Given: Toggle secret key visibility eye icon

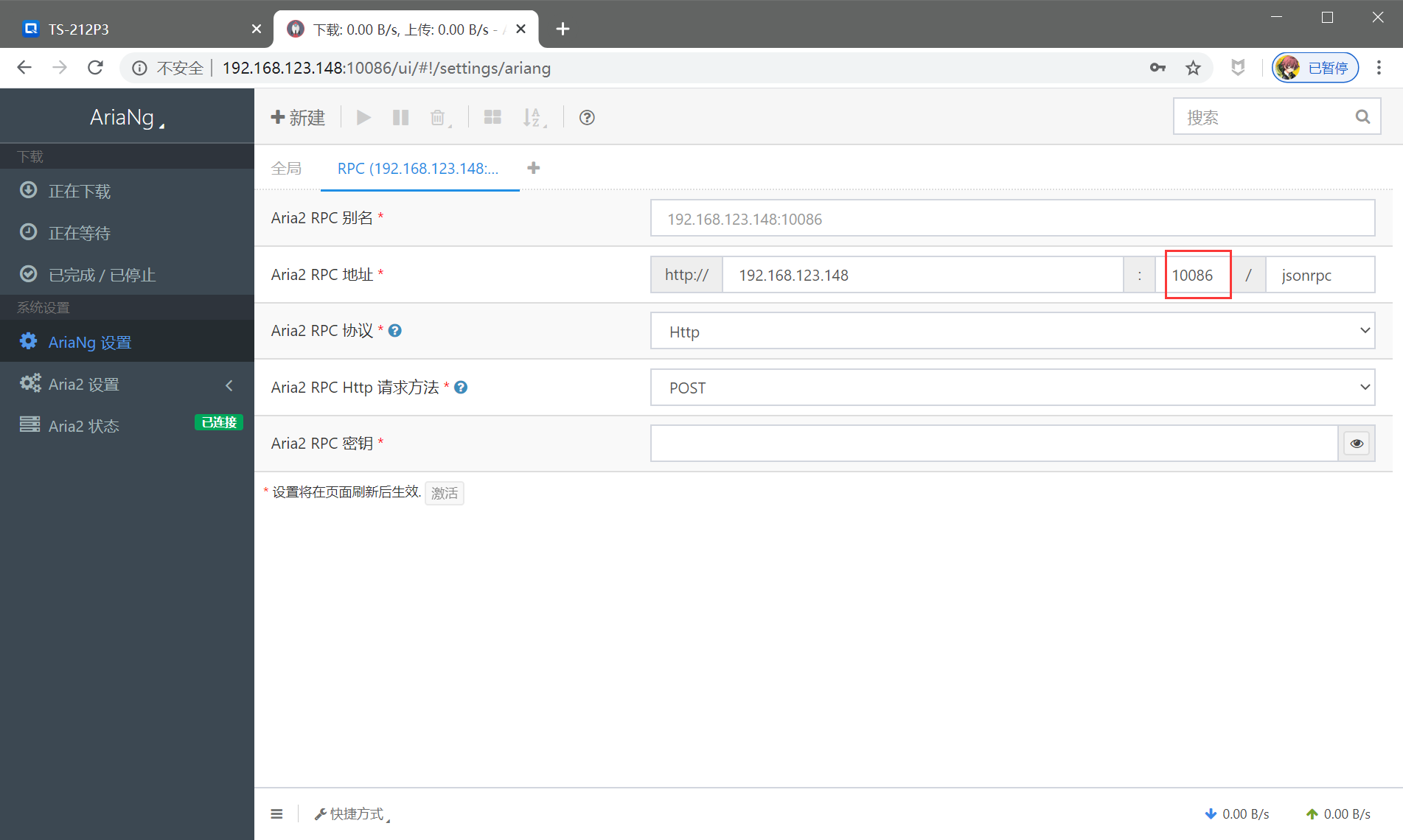Looking at the screenshot, I should (x=1357, y=444).
